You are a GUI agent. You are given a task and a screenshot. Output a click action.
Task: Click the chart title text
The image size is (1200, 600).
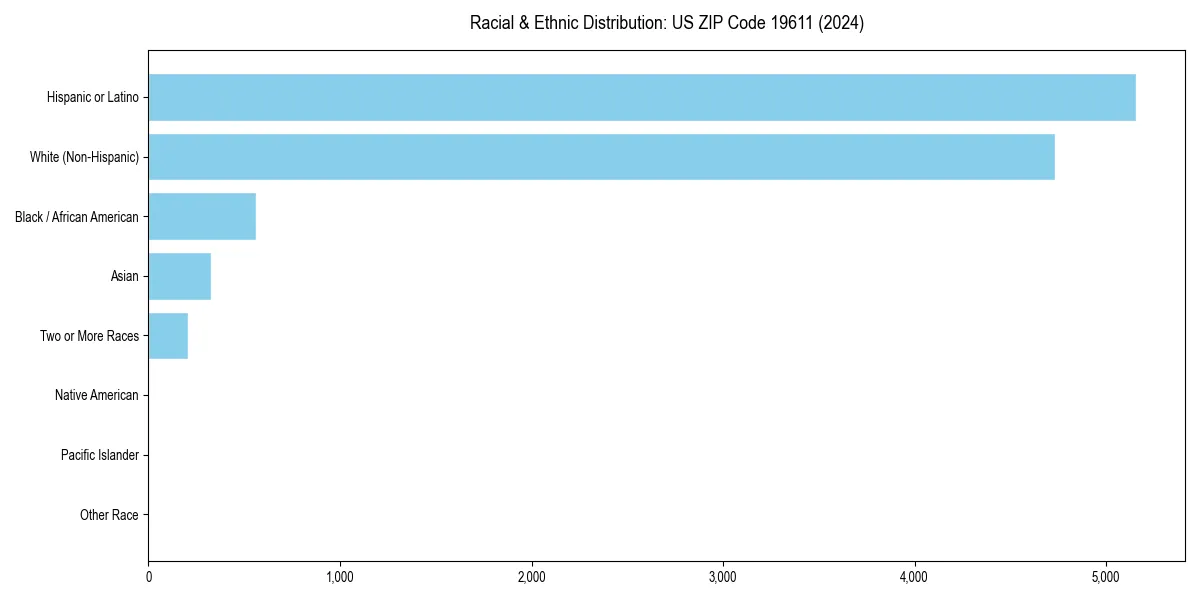pos(667,23)
